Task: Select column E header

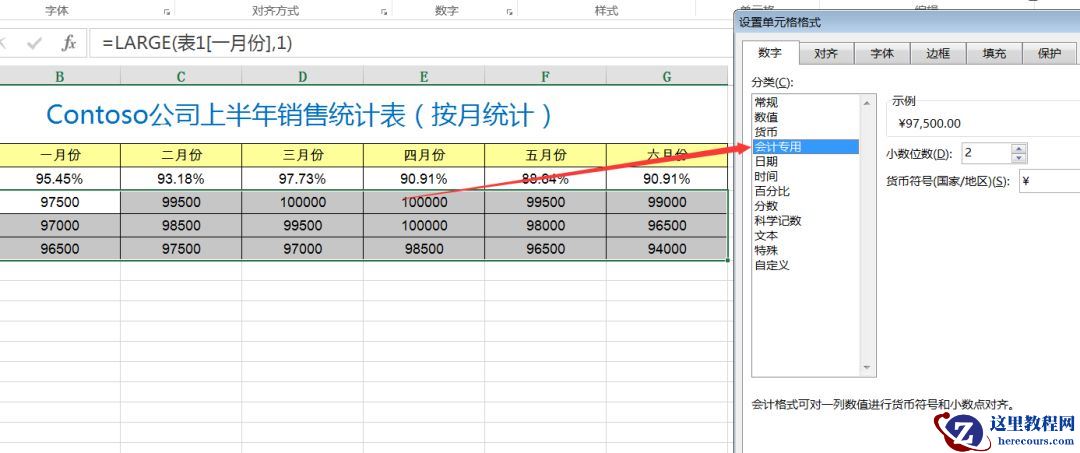Action: tap(424, 76)
